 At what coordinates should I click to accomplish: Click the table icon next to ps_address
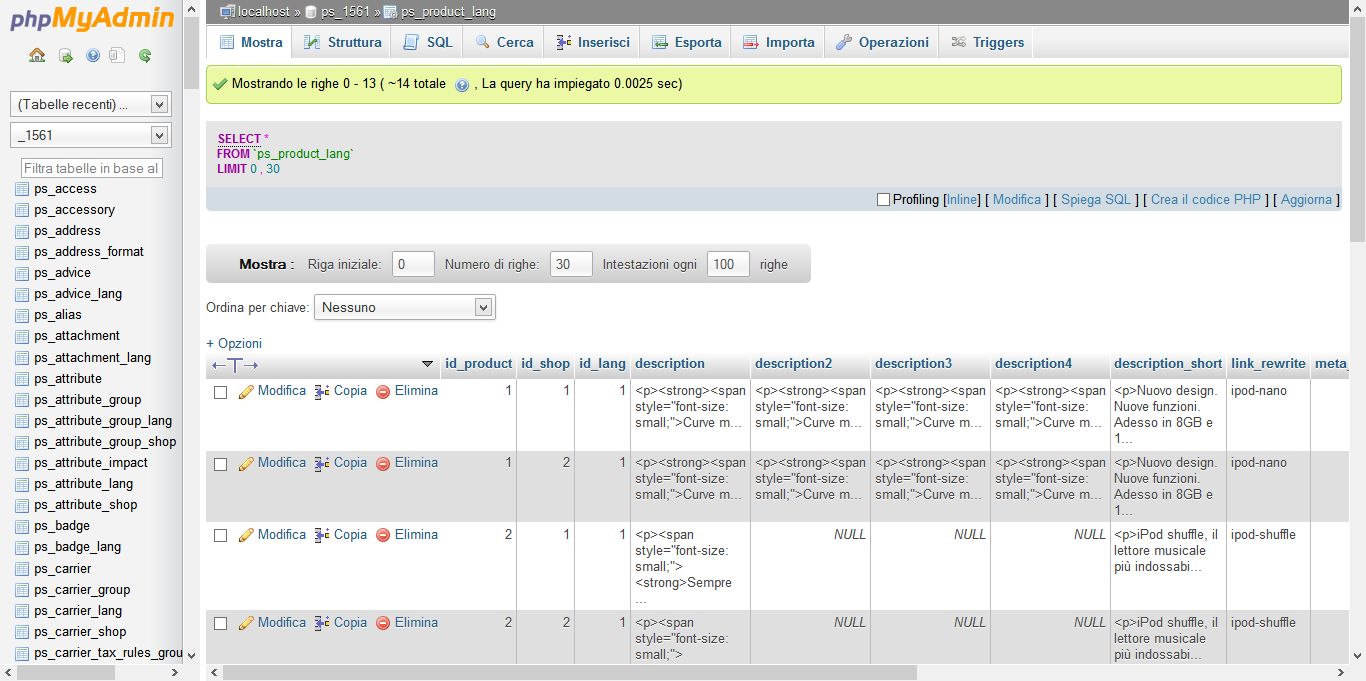tap(22, 231)
